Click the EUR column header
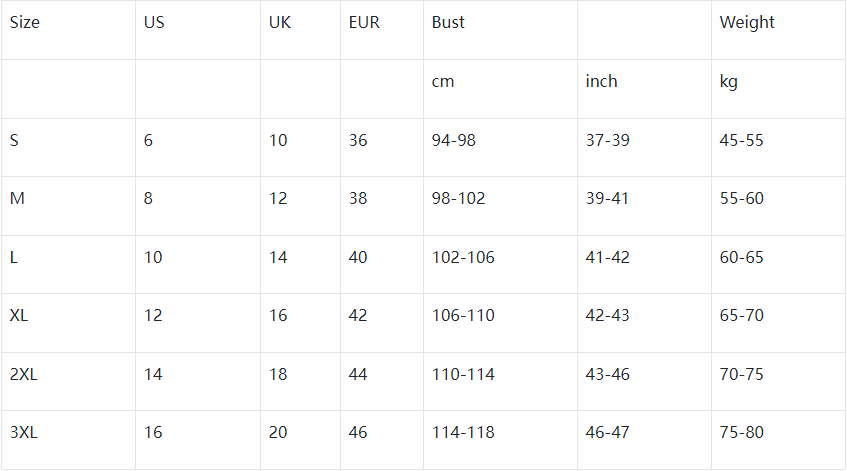This screenshot has width=847, height=471. pyautogui.click(x=364, y=23)
